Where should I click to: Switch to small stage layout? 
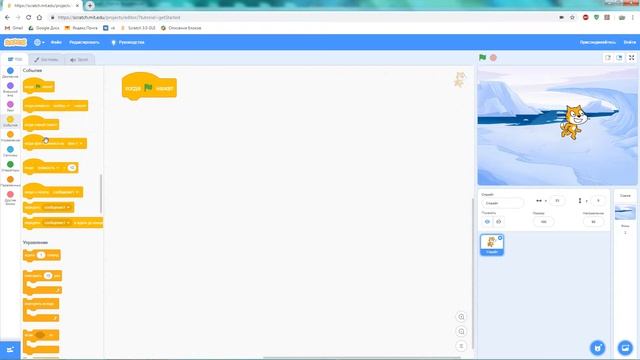tap(608, 58)
